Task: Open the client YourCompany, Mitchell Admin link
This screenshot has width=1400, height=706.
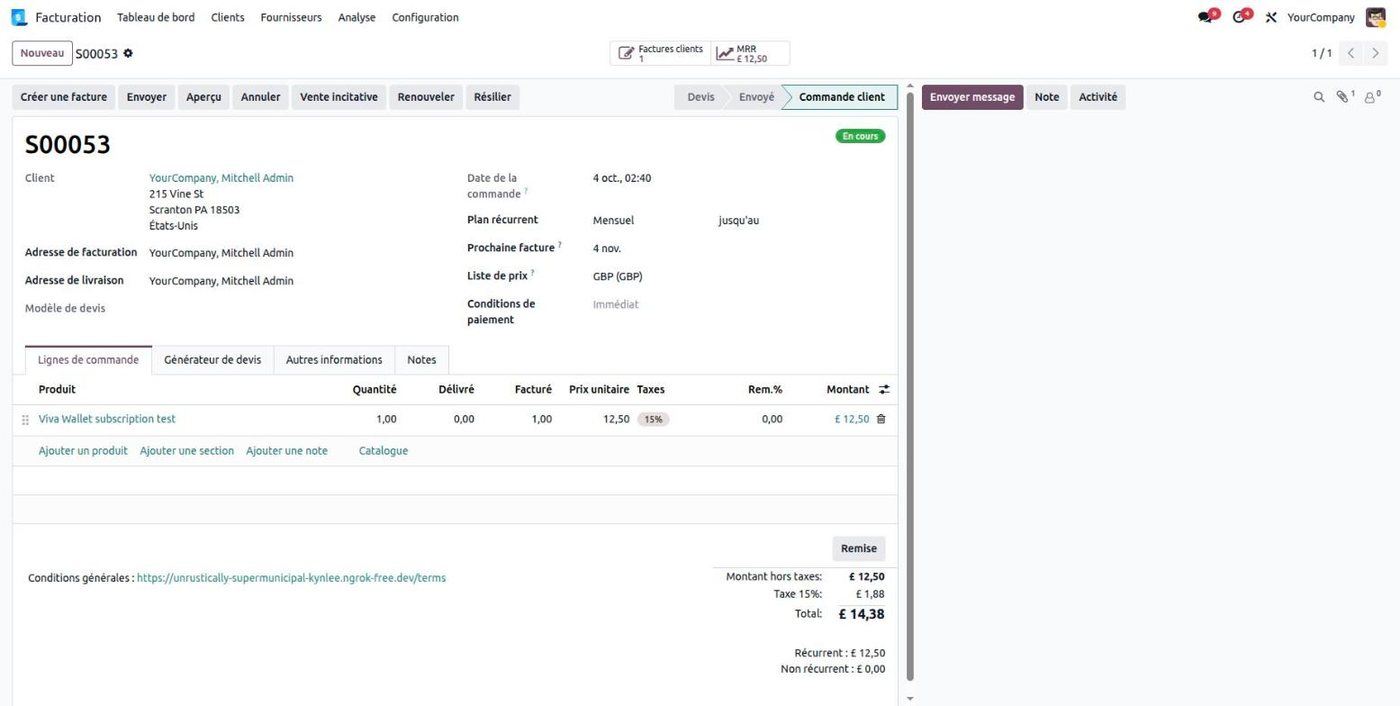Action: (221, 178)
